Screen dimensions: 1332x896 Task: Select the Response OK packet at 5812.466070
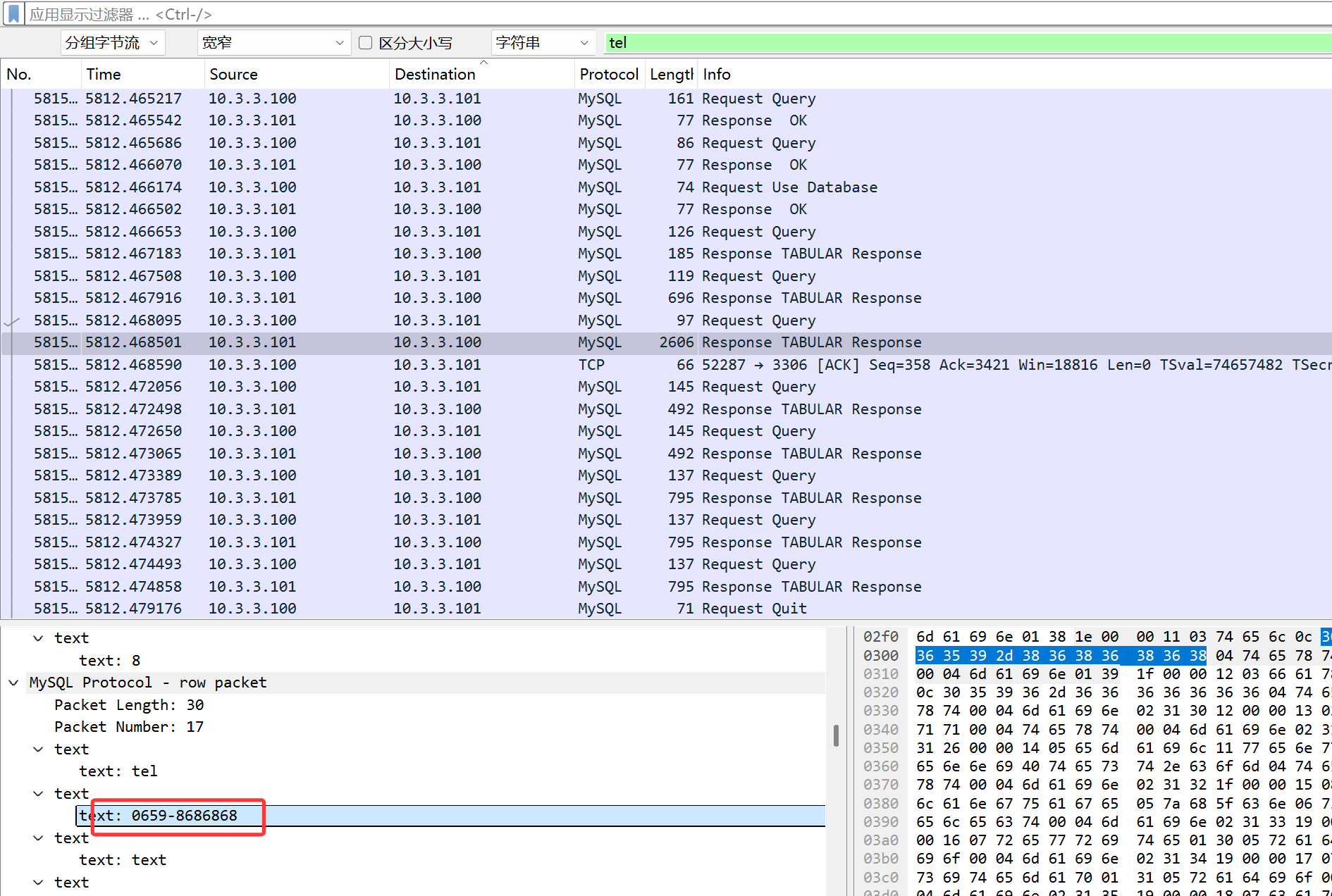[x=666, y=165]
